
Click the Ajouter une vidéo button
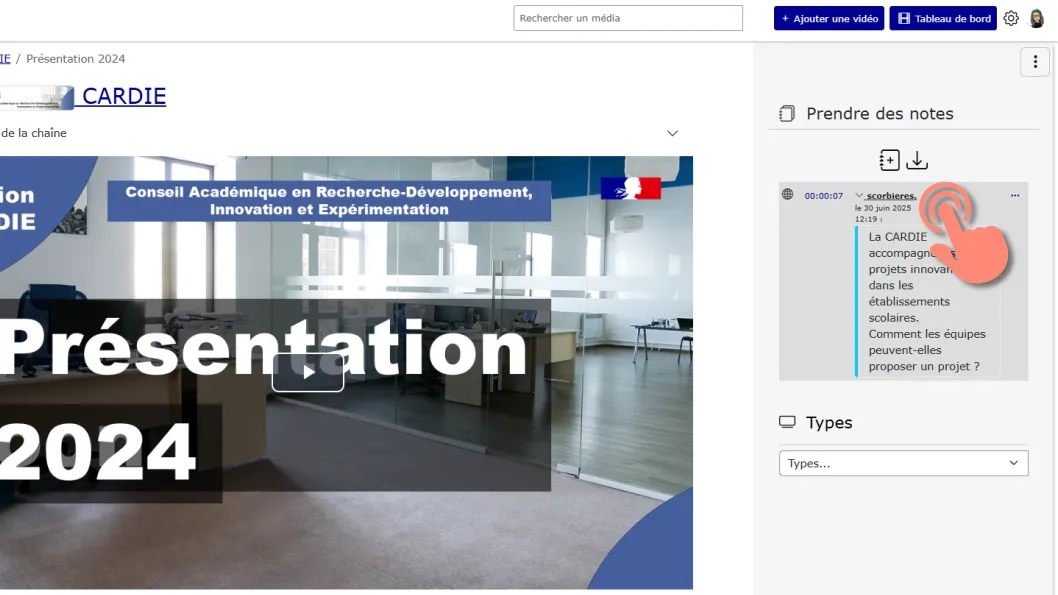click(x=829, y=18)
